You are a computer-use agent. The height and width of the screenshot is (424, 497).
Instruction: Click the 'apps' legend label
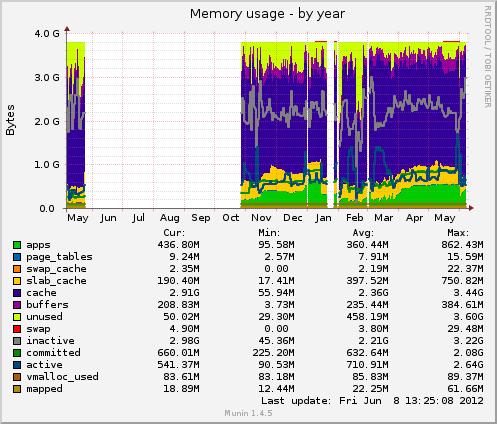click(38, 245)
